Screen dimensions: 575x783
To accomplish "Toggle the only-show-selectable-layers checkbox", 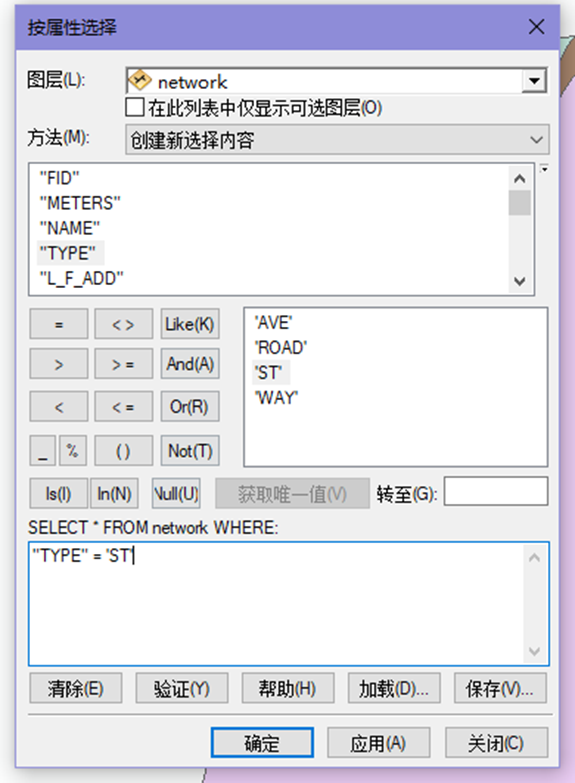I will 135,107.
